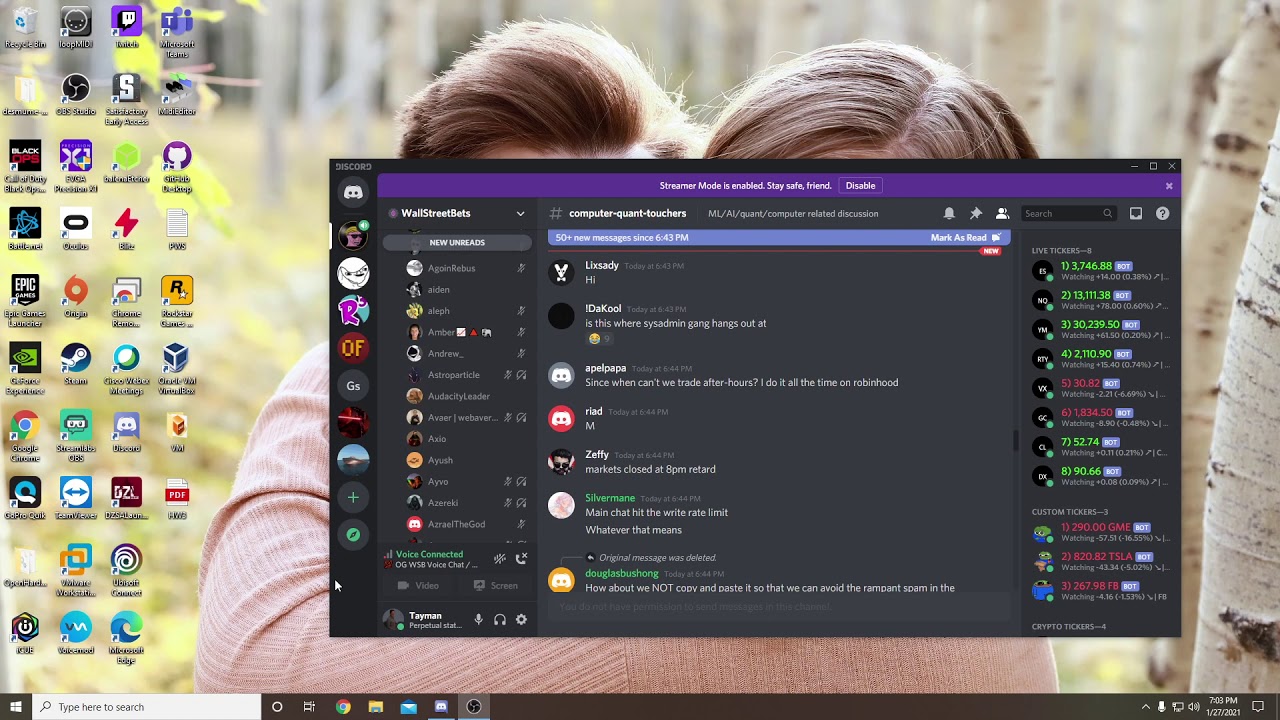The height and width of the screenshot is (720, 1280).
Task: Open Explore Public Servers compass icon
Action: [x=353, y=535]
